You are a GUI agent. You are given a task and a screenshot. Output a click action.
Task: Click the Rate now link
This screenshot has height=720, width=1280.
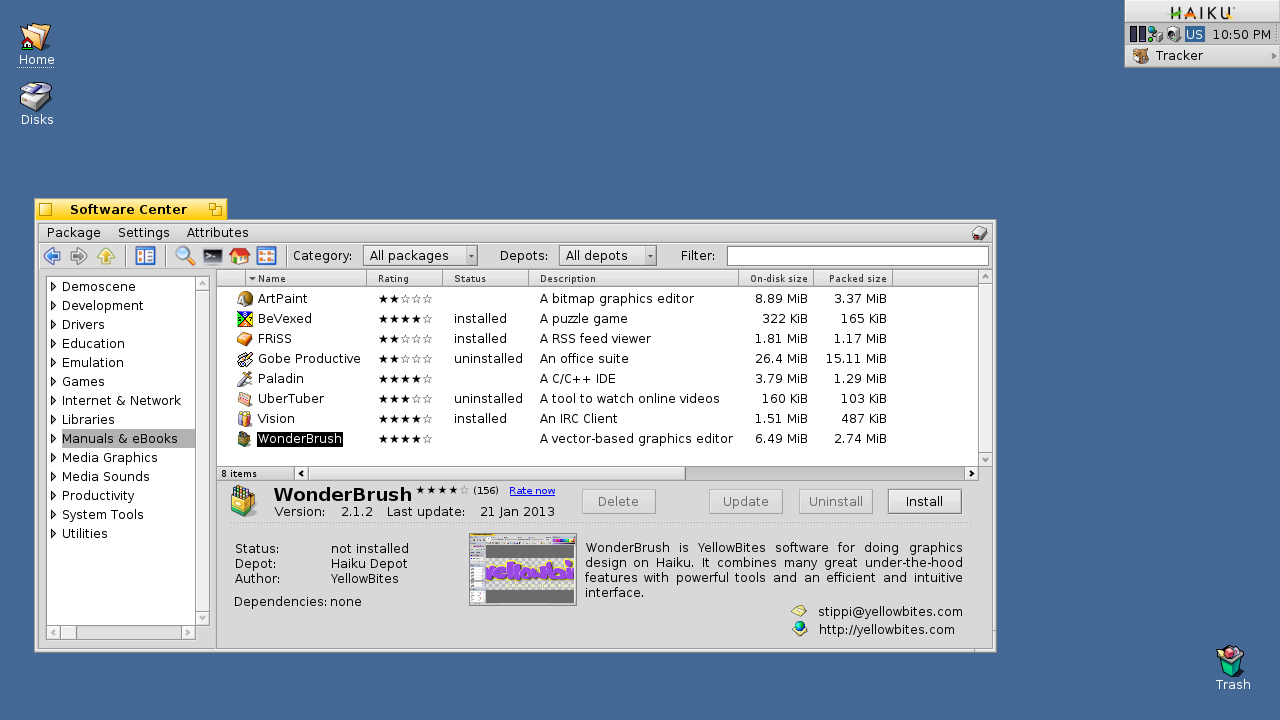(x=532, y=491)
